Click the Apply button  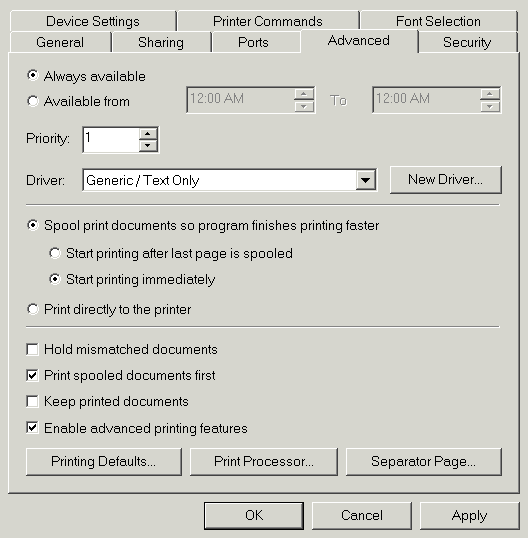pyautogui.click(x=469, y=516)
